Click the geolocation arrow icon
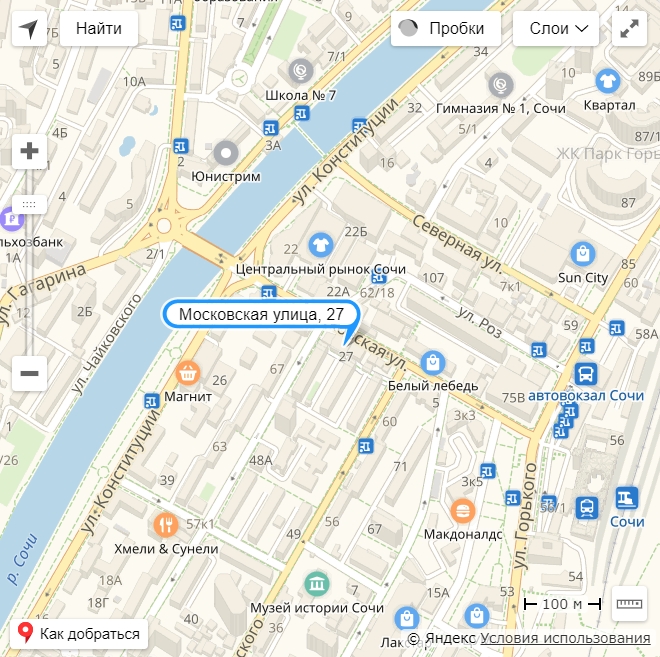The width and height of the screenshot is (660, 657). click(x=29, y=29)
